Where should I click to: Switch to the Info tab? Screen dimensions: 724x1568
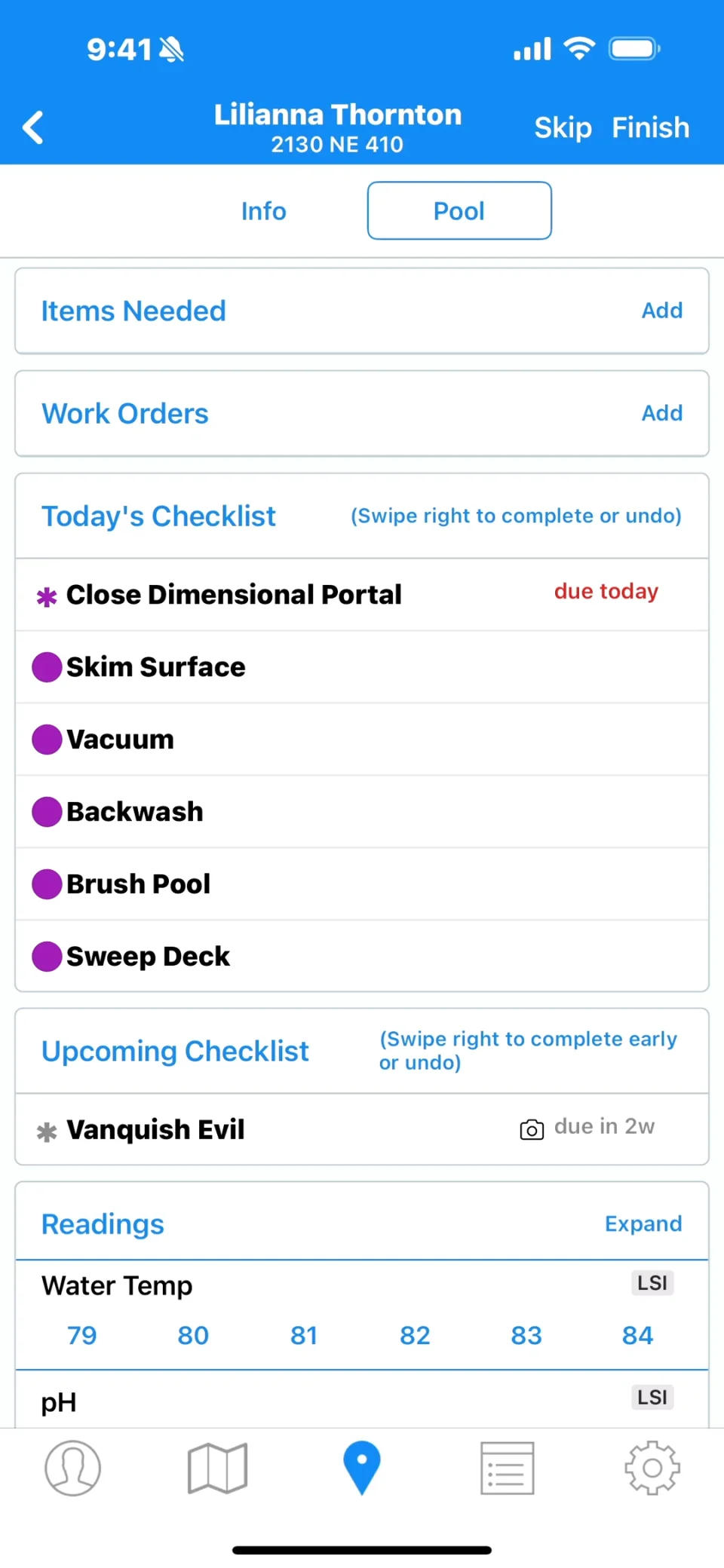[x=264, y=211]
